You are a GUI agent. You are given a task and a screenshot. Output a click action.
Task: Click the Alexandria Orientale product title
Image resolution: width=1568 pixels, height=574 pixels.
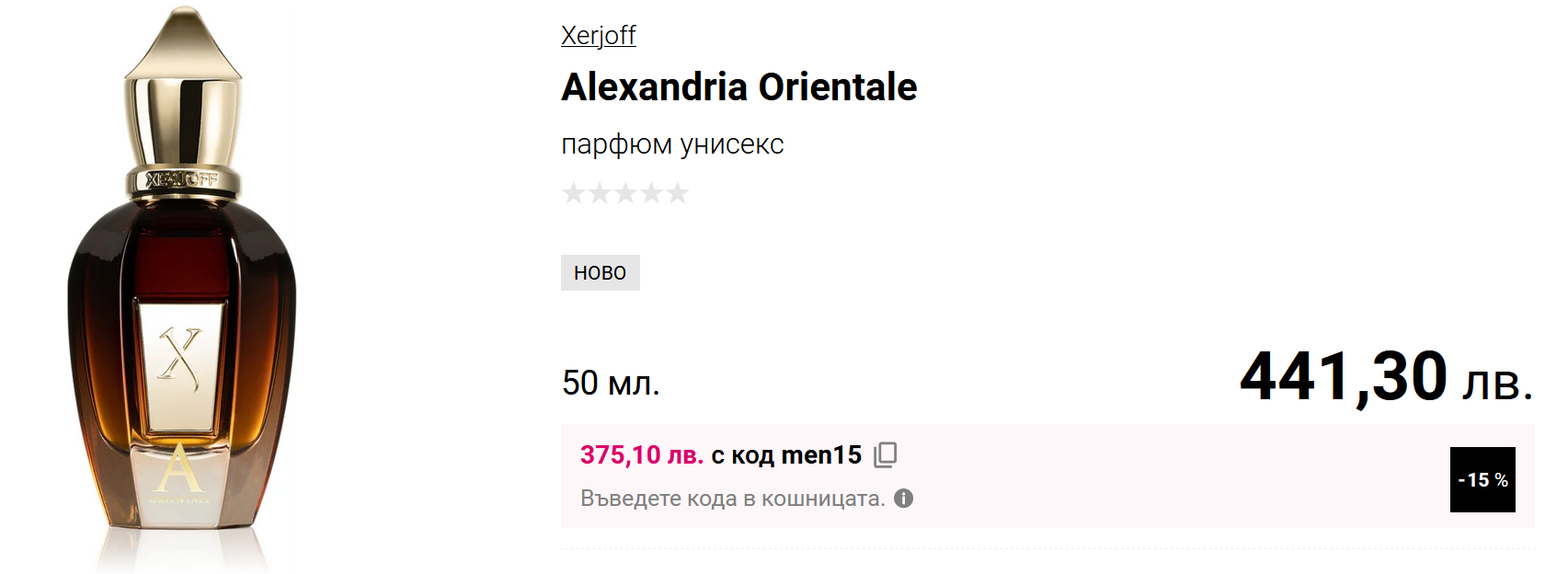coord(738,87)
